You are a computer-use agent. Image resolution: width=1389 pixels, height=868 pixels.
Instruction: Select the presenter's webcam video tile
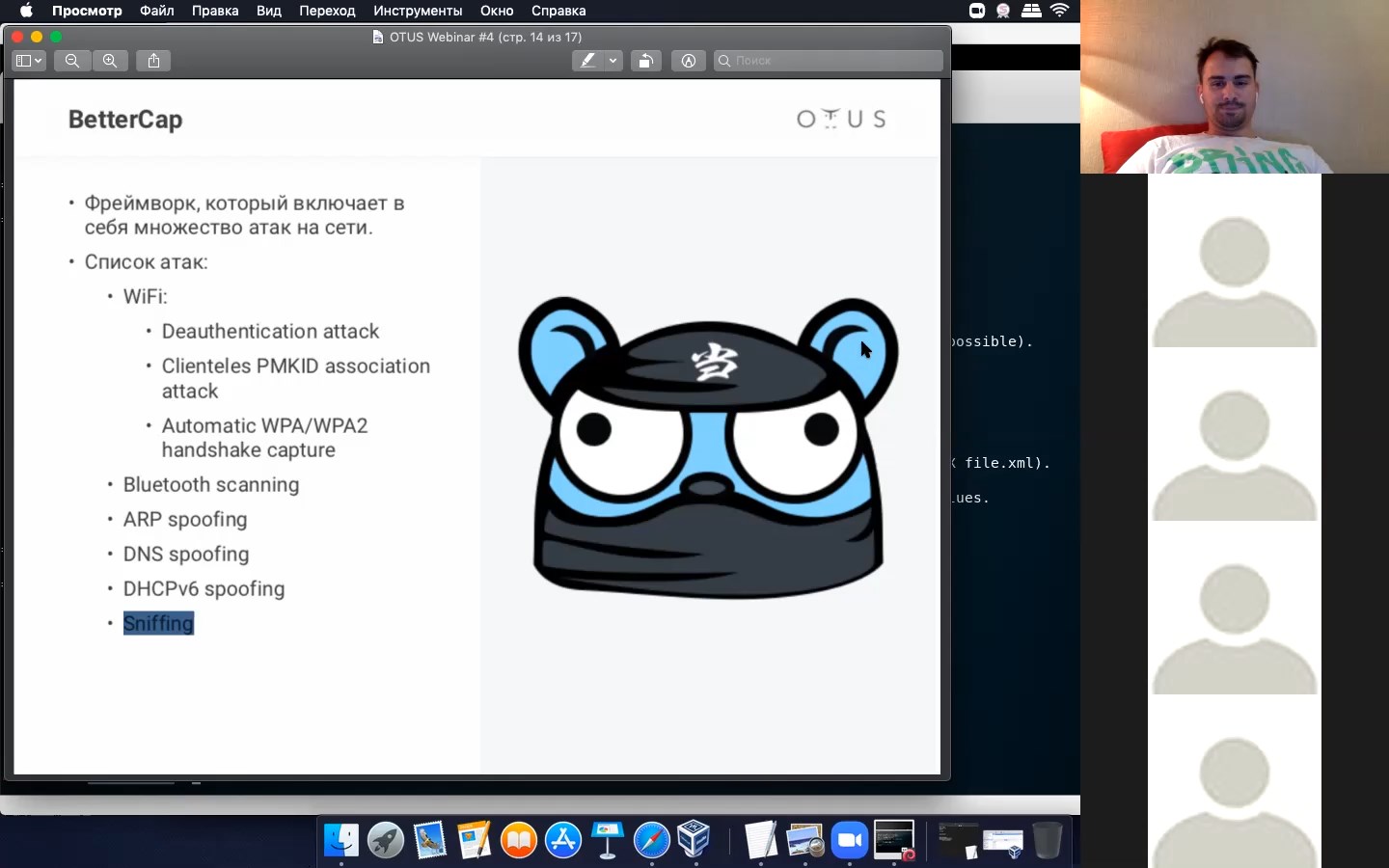[1235, 87]
